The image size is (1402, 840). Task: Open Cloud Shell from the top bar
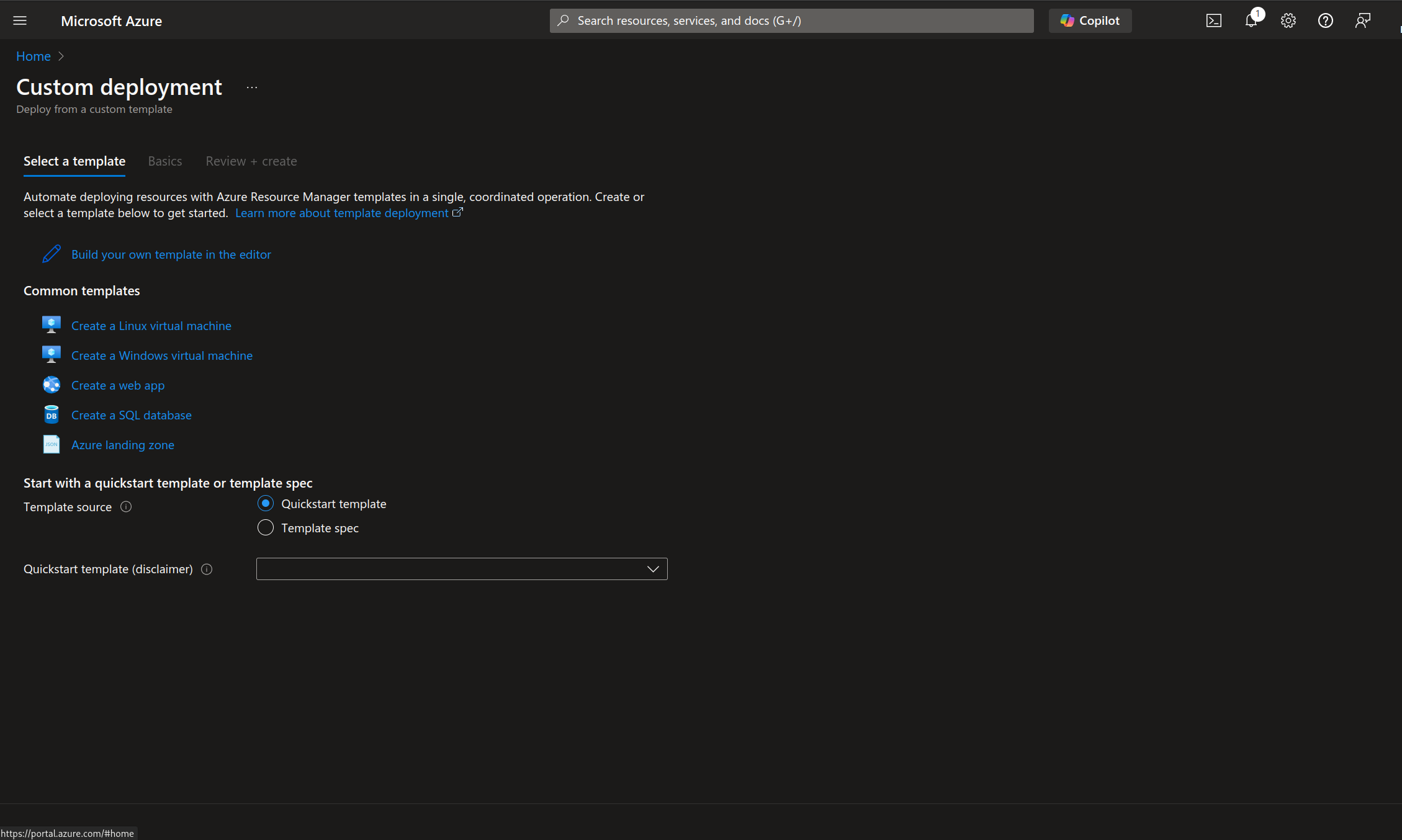coord(1214,20)
